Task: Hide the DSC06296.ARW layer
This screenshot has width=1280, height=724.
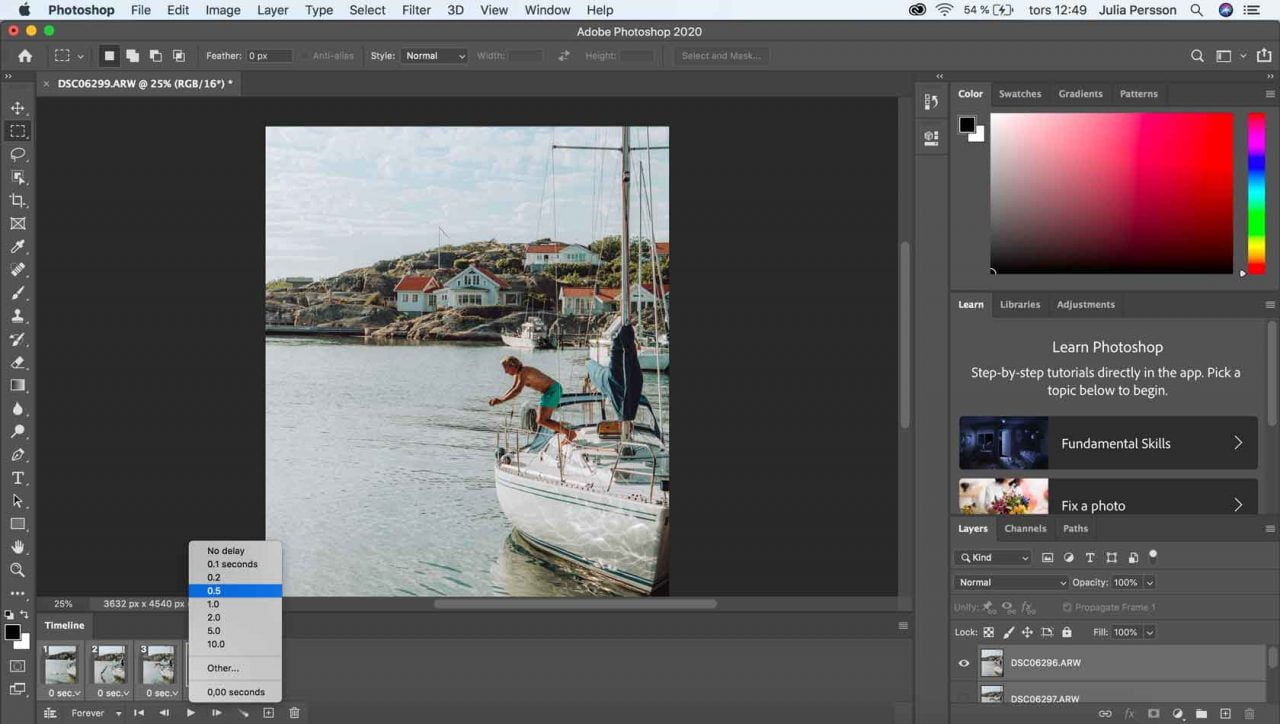Action: point(963,662)
